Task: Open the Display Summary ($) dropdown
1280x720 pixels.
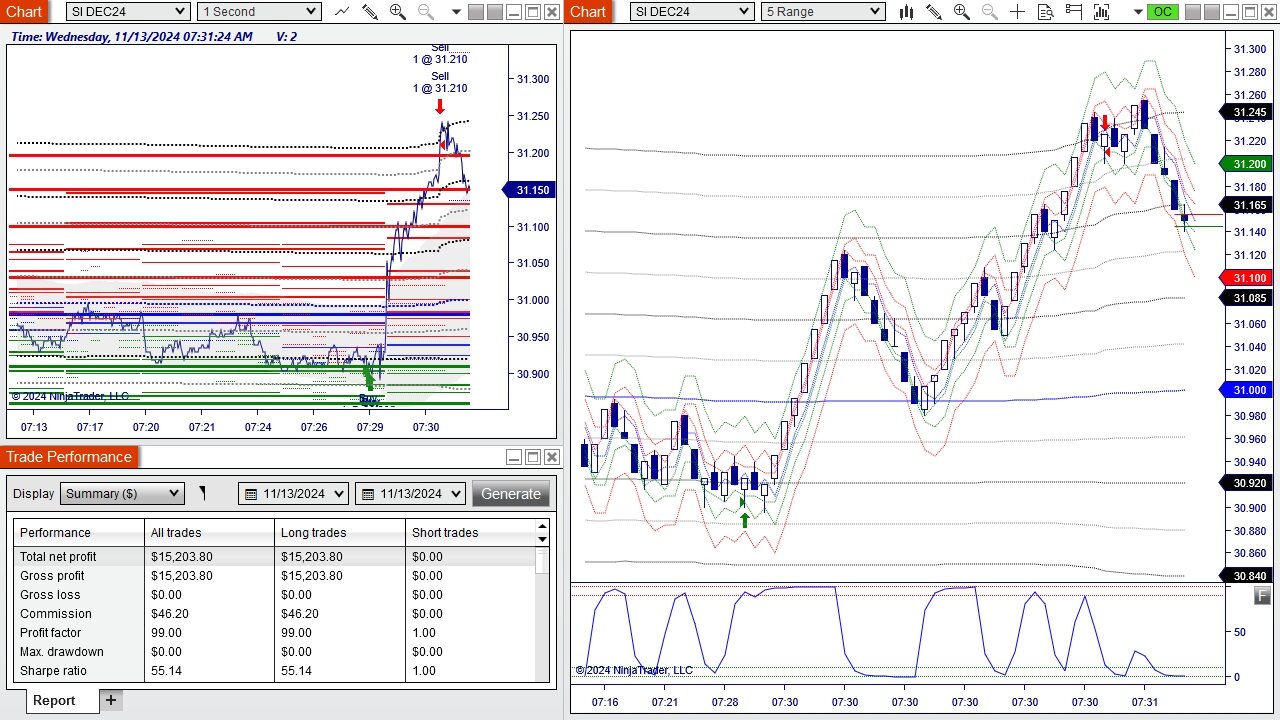Action: click(x=122, y=493)
